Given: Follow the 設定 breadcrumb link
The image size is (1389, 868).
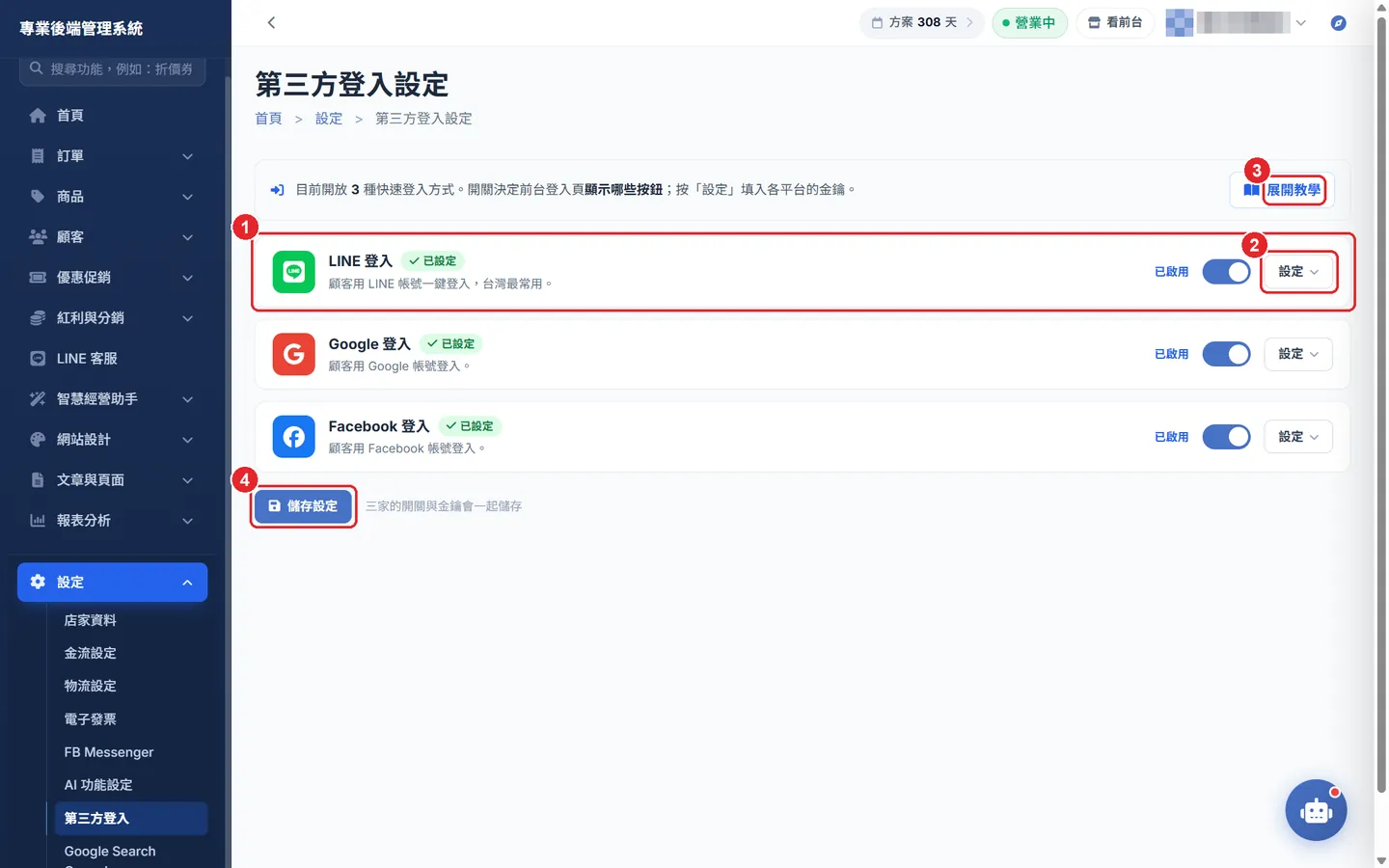Looking at the screenshot, I should pyautogui.click(x=329, y=119).
